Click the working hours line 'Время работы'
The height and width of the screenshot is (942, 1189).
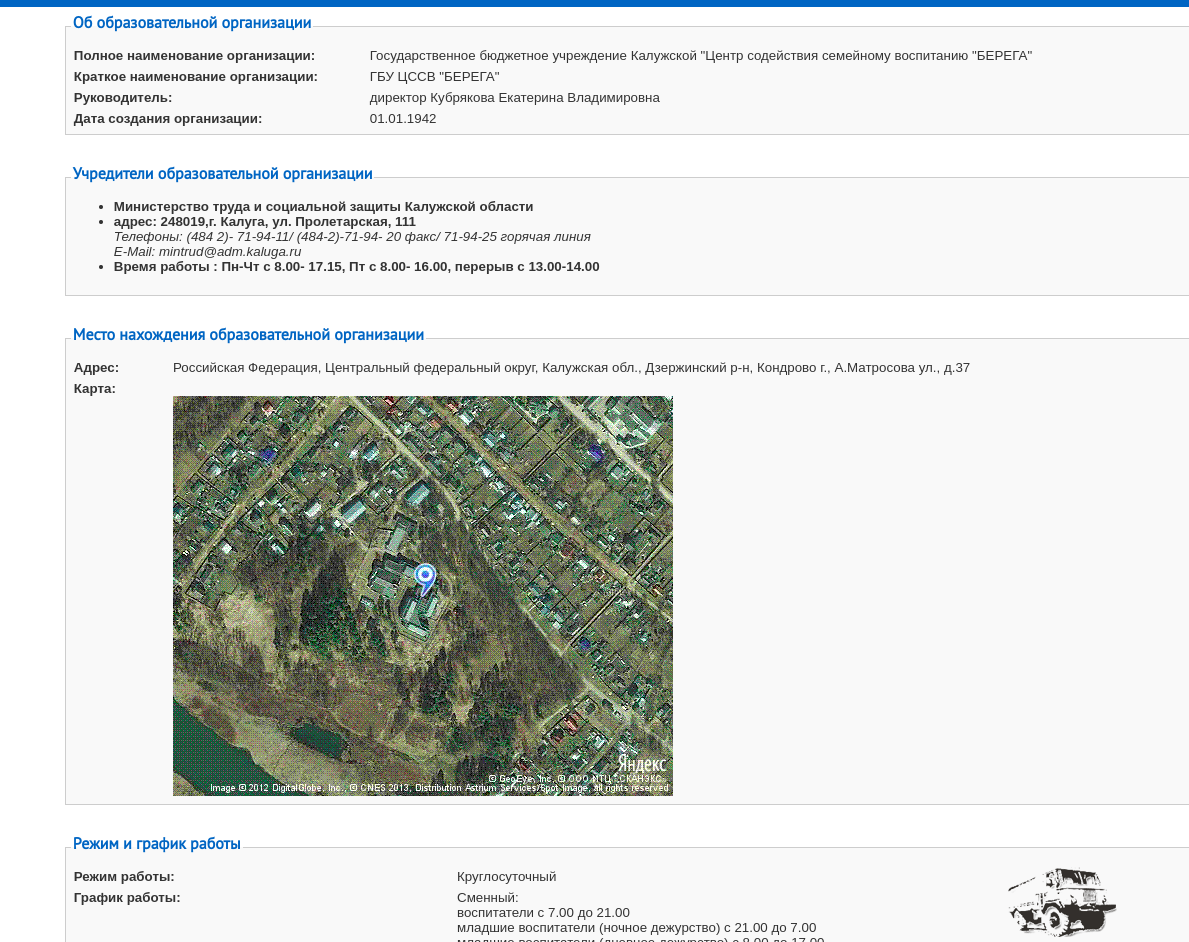coord(356,267)
